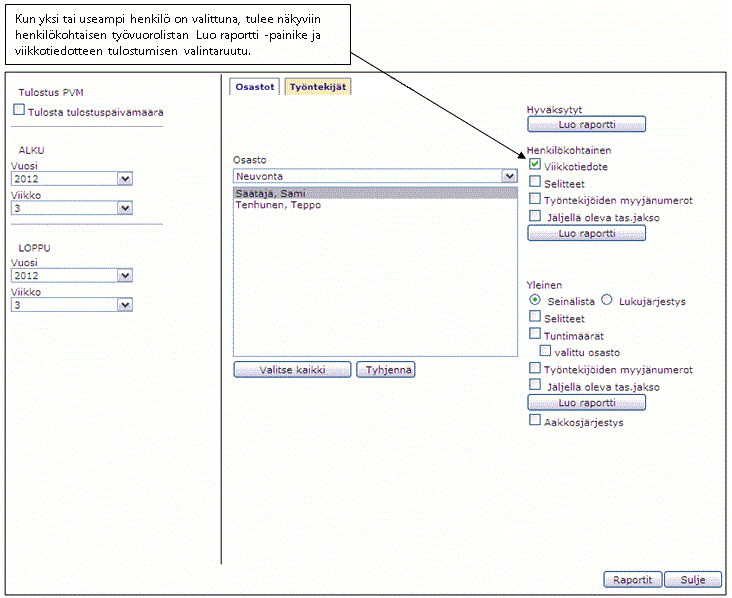Check Työntekijöiden myyjänumerot under Henkilökohtainen
The height and width of the screenshot is (598, 732).
pyautogui.click(x=535, y=198)
